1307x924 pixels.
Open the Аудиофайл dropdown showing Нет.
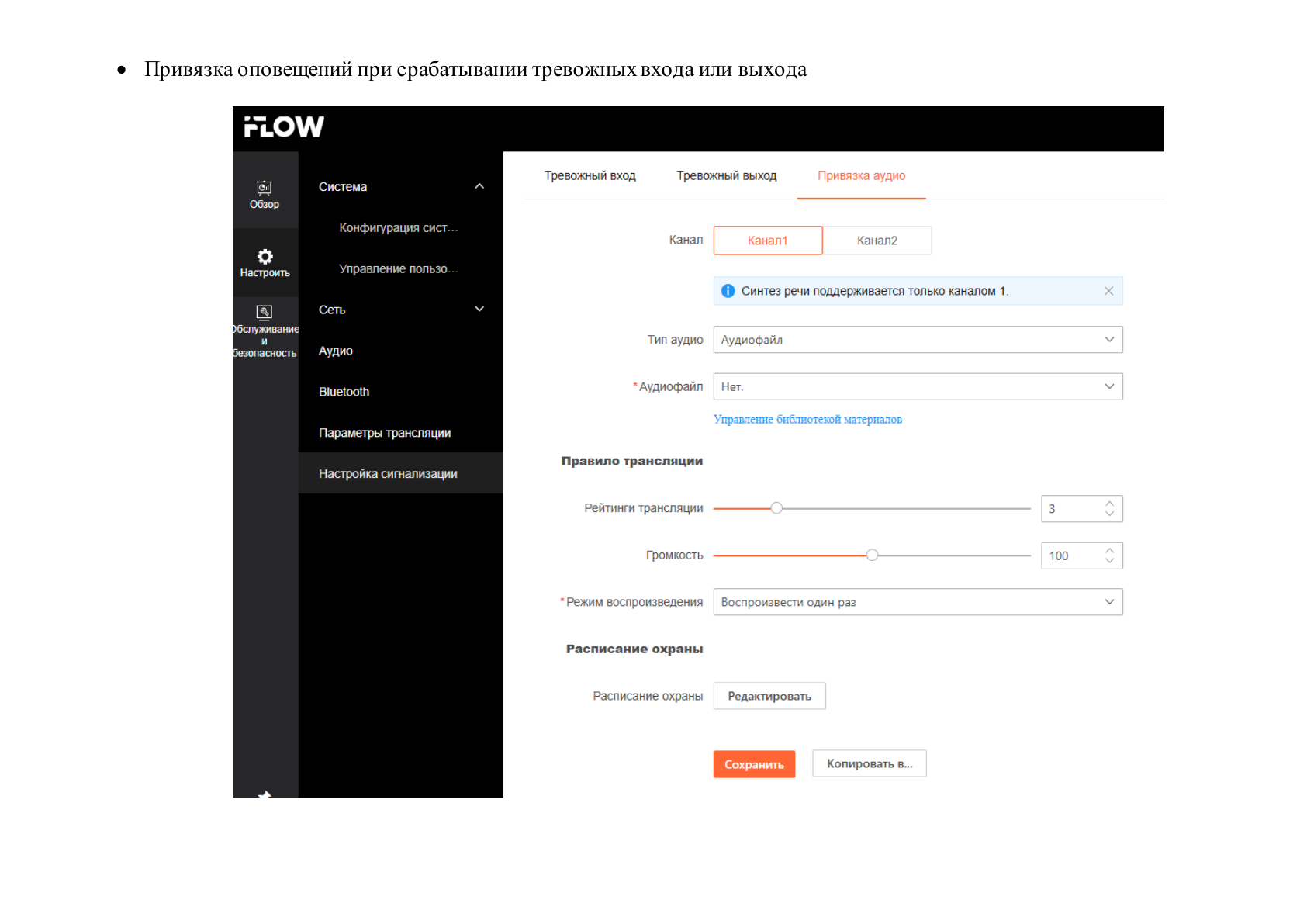(918, 386)
